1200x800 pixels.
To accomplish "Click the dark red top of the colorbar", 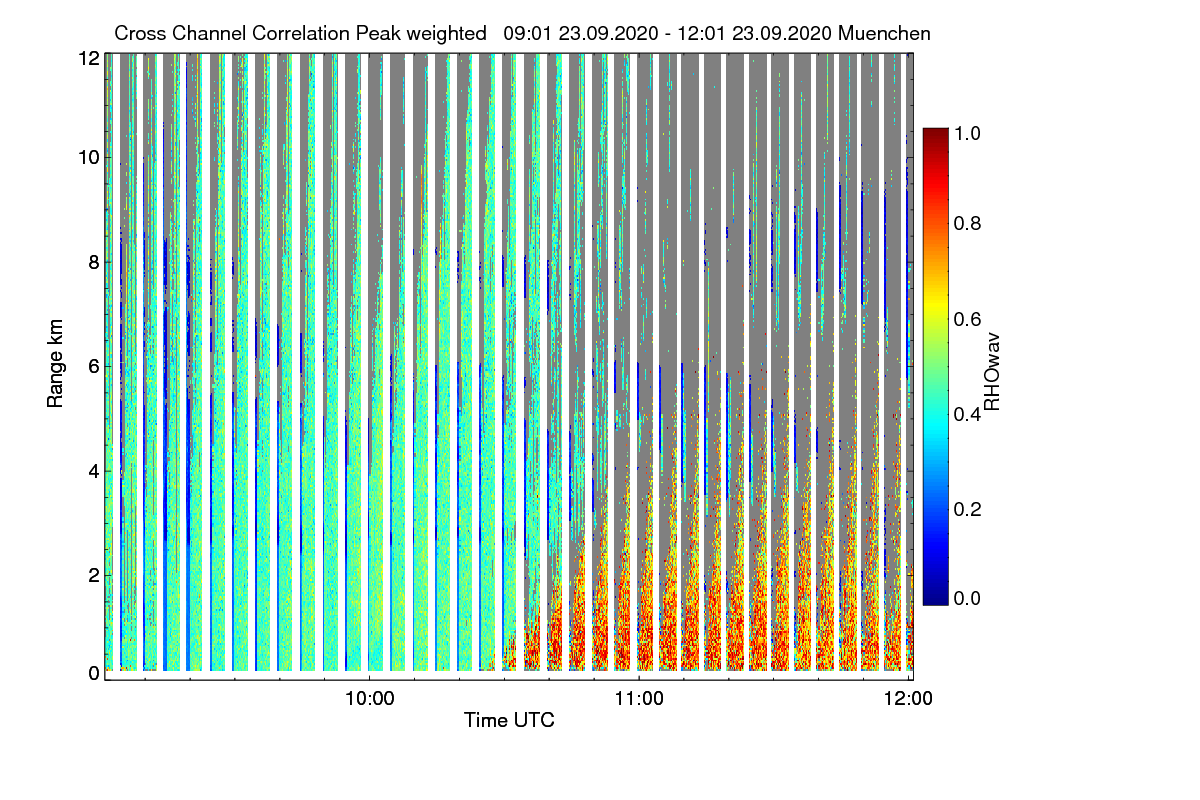I will (935, 136).
